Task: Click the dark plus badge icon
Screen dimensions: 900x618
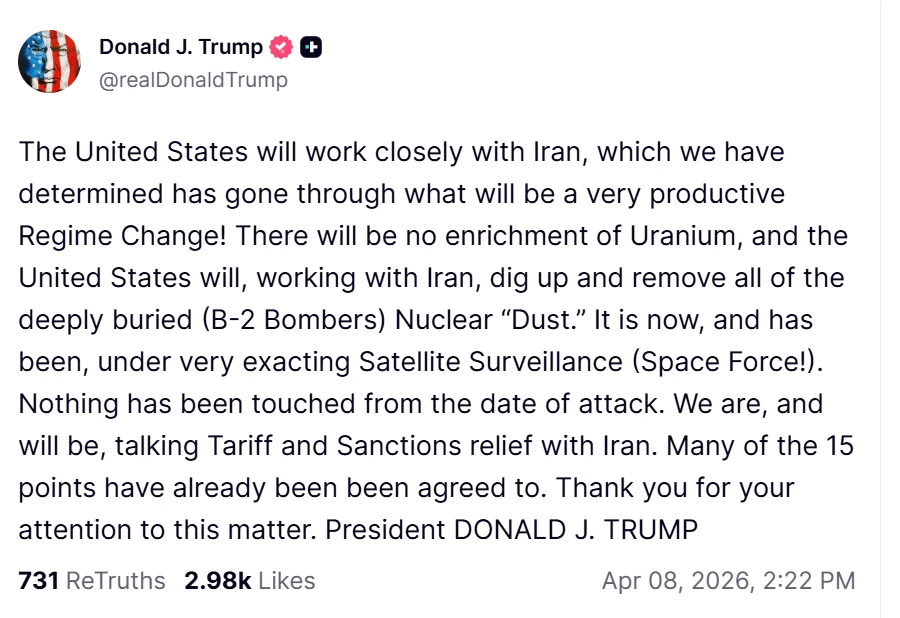Action: pos(311,47)
